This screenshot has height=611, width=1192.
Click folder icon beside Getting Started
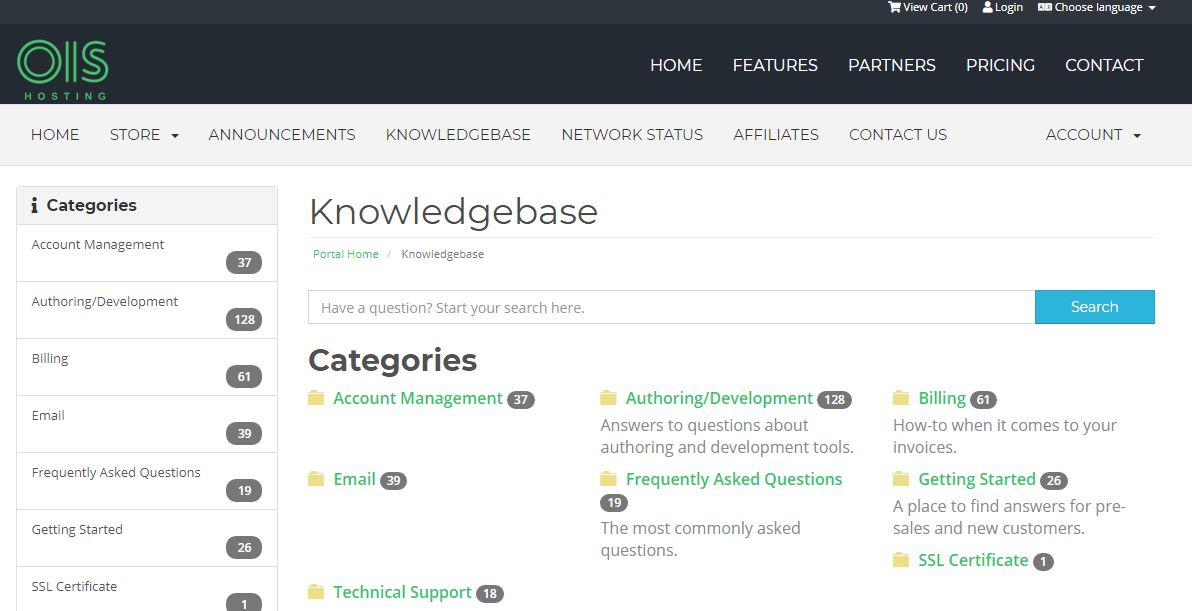pos(901,479)
